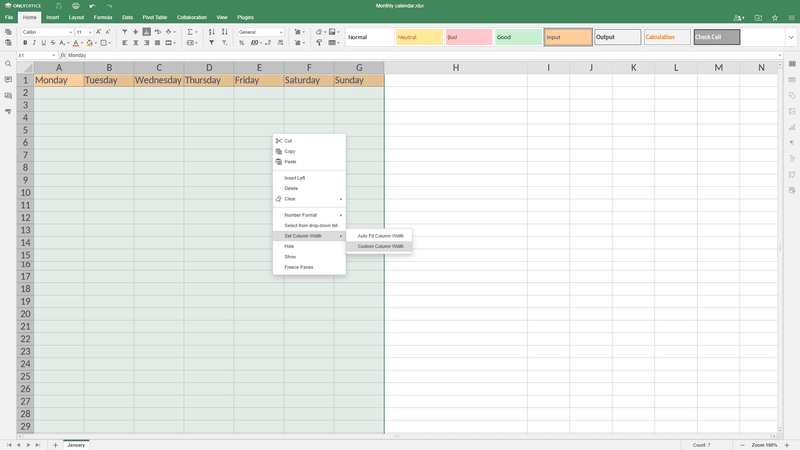This screenshot has height=450, width=800.
Task: Mark as favorite star icon
Action: [x=775, y=18]
